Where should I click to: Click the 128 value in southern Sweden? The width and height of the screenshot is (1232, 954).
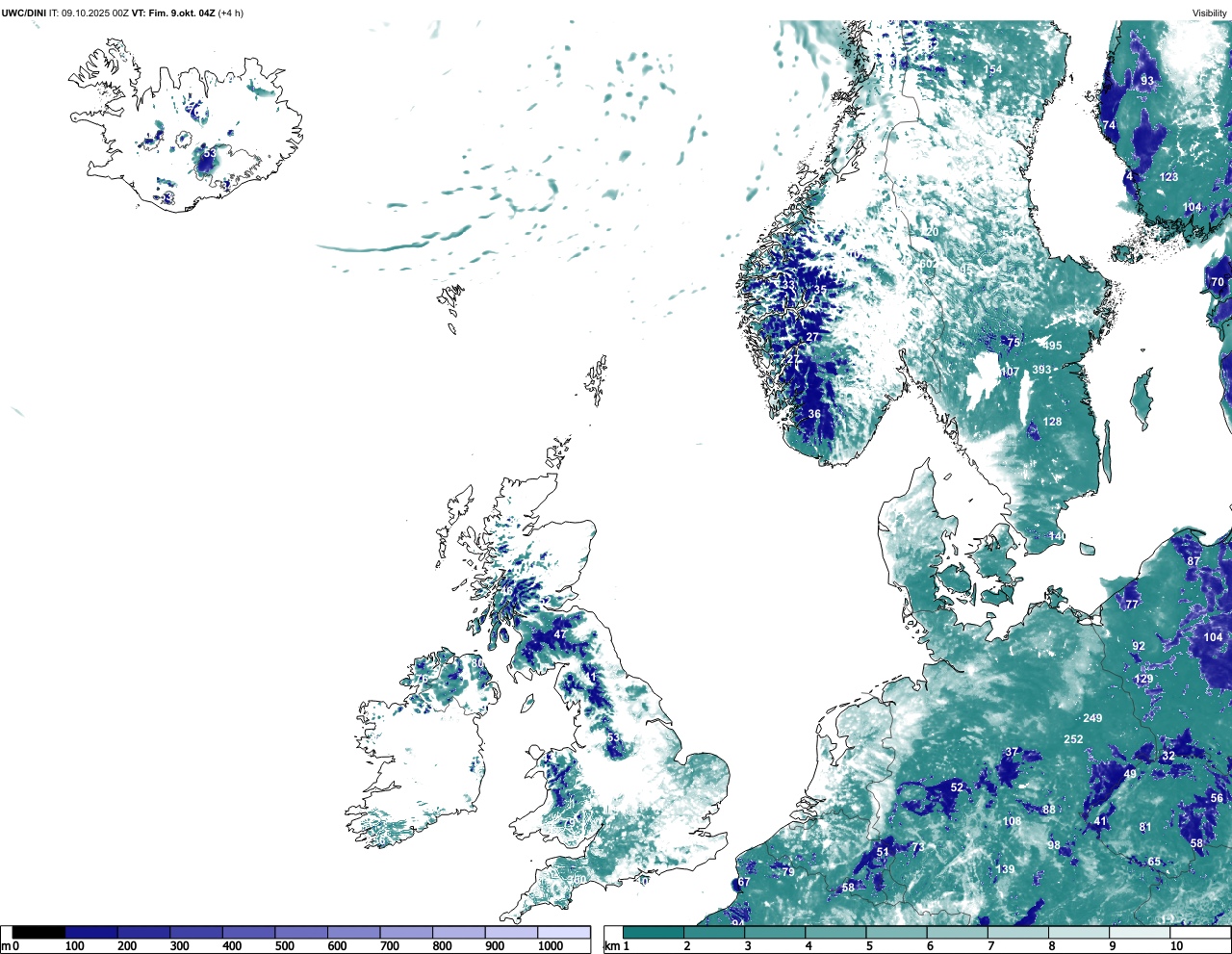click(x=1053, y=422)
